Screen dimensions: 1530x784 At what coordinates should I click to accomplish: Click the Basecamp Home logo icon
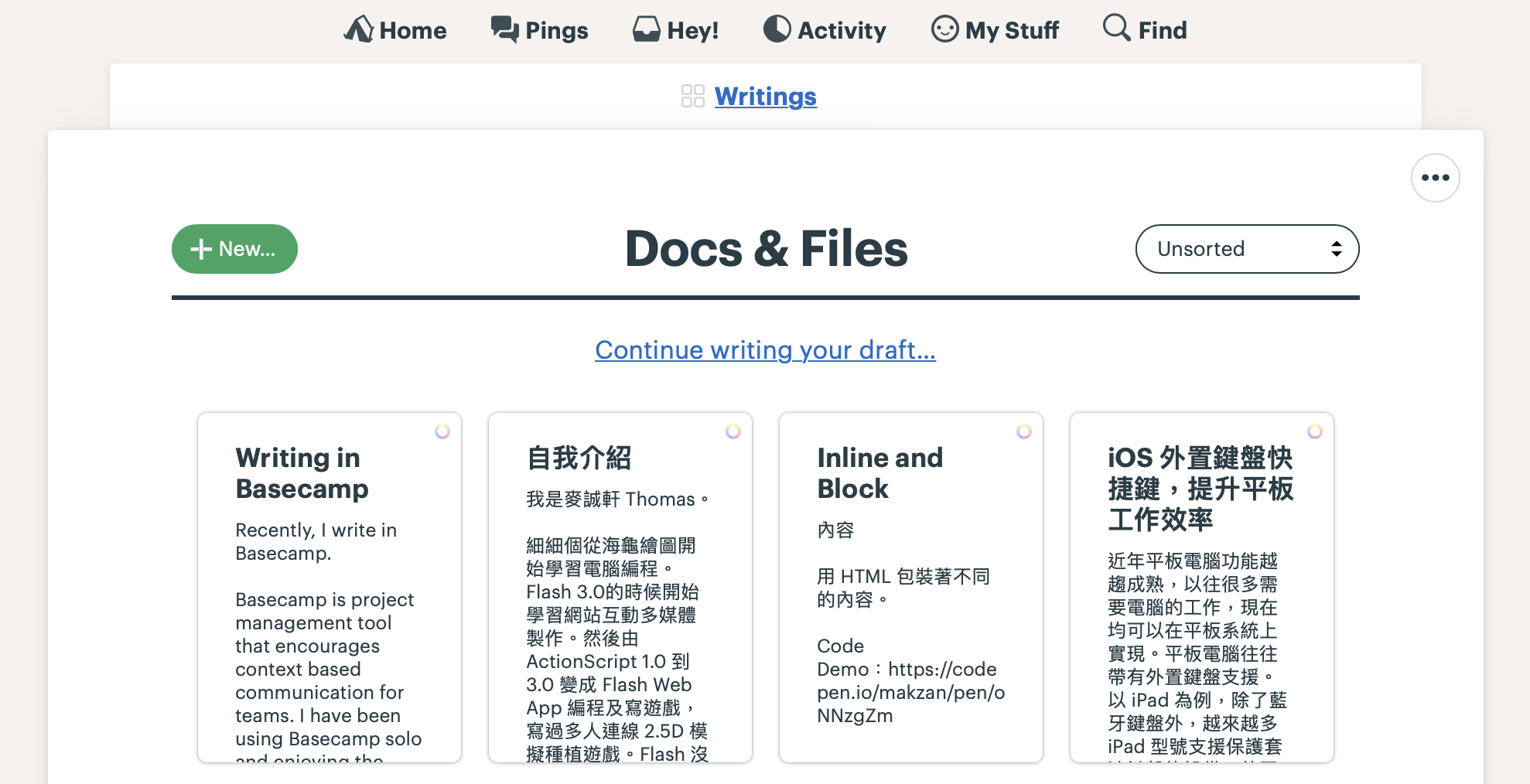pos(359,29)
